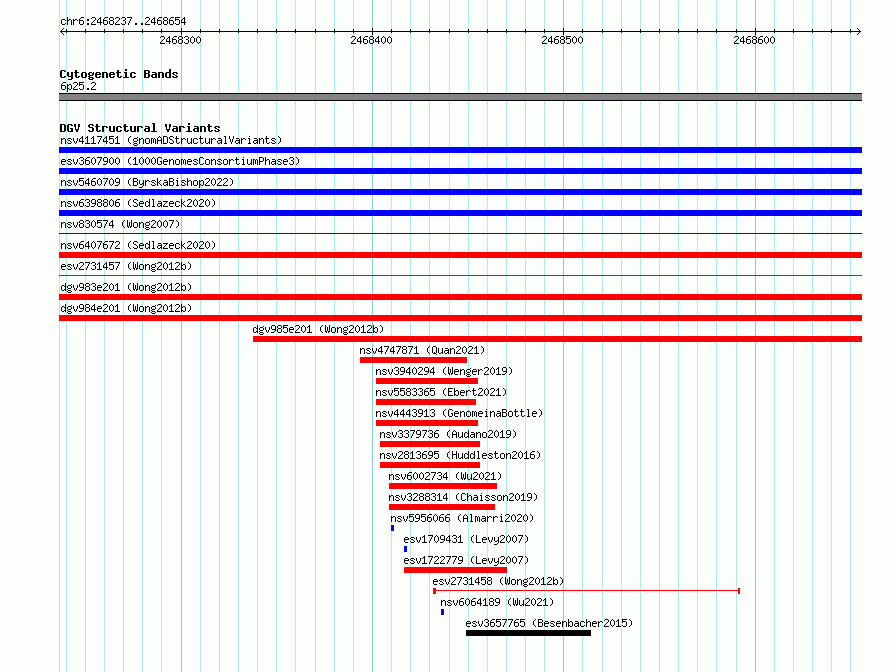Click the esv2731457 Wong2012b label
Viewport: 890px width, 672px height.
pos(126,266)
